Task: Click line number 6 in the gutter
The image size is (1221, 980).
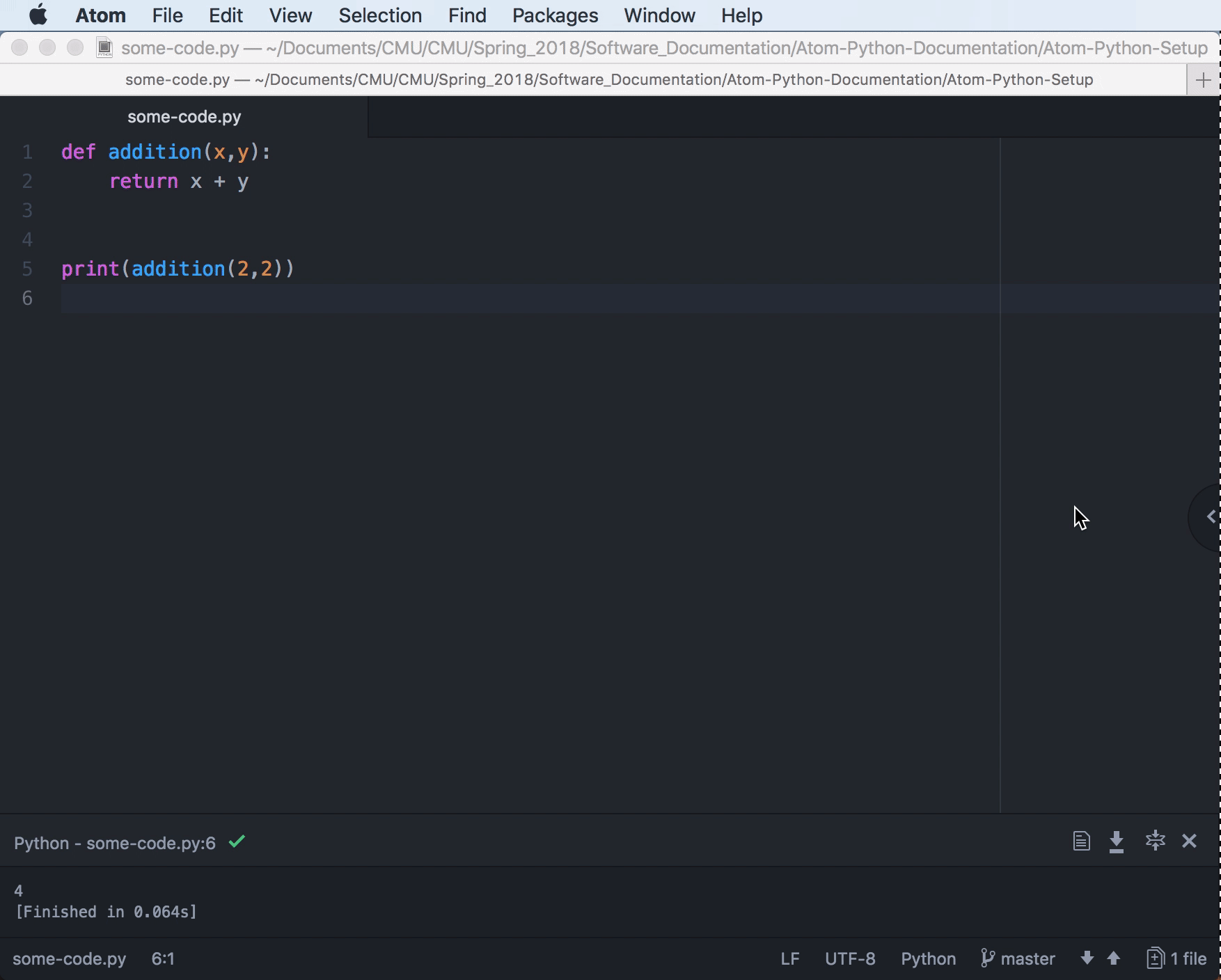Action: (27, 298)
